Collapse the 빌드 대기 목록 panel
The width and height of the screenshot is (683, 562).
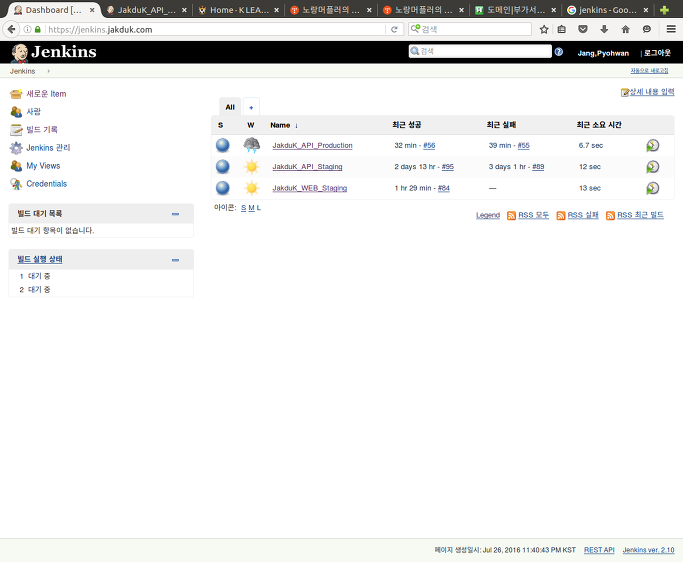(x=175, y=214)
